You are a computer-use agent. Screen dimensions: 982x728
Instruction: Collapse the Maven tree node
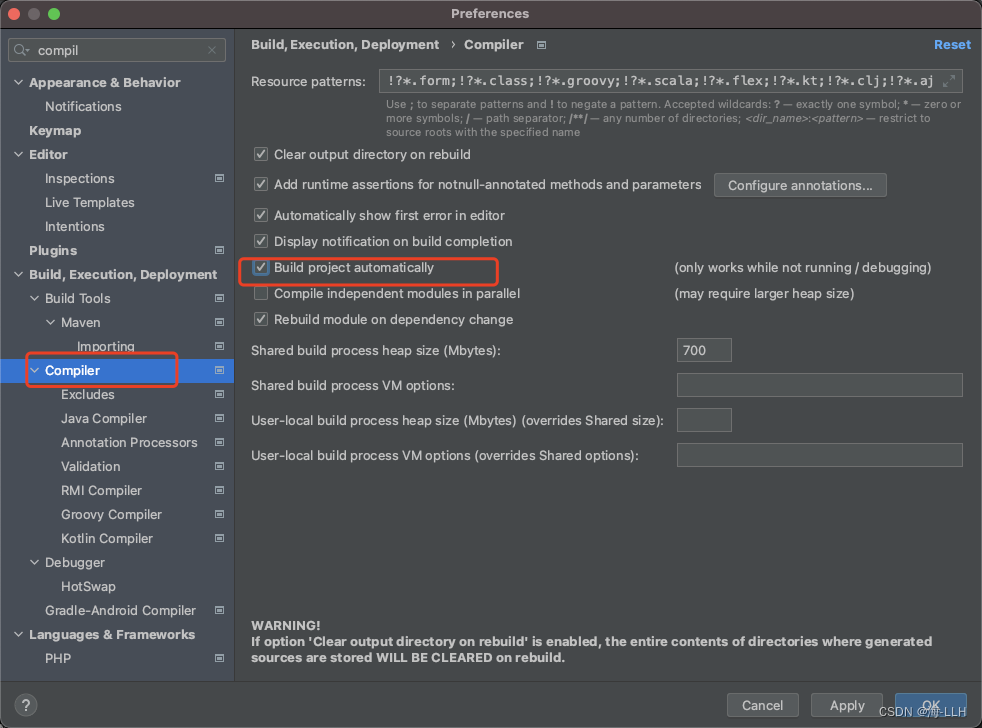tap(51, 323)
